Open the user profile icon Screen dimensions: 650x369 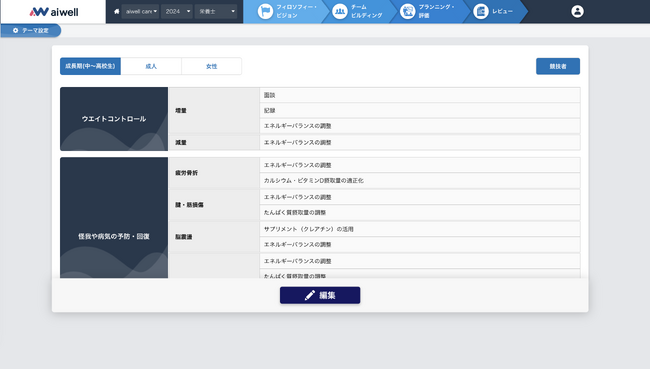pos(577,11)
